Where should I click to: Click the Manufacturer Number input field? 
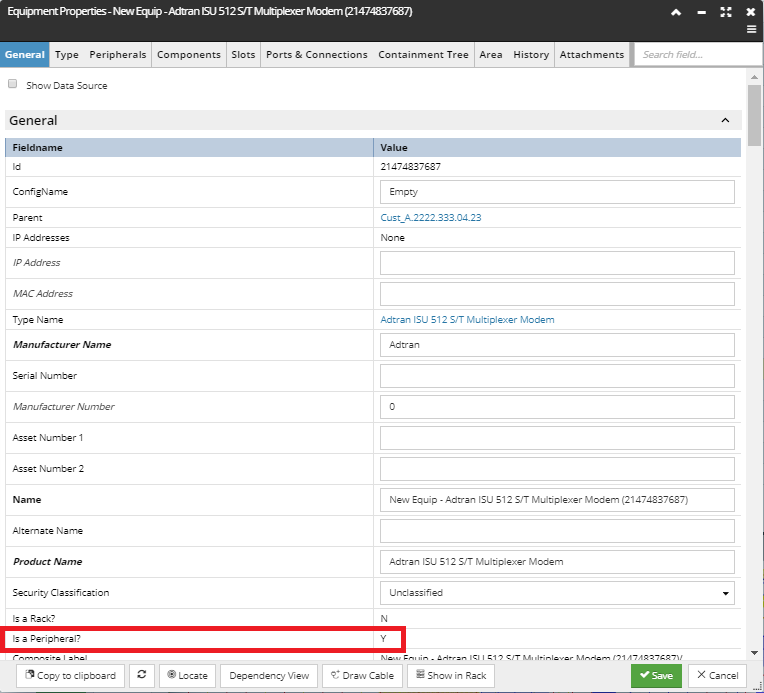tap(557, 407)
